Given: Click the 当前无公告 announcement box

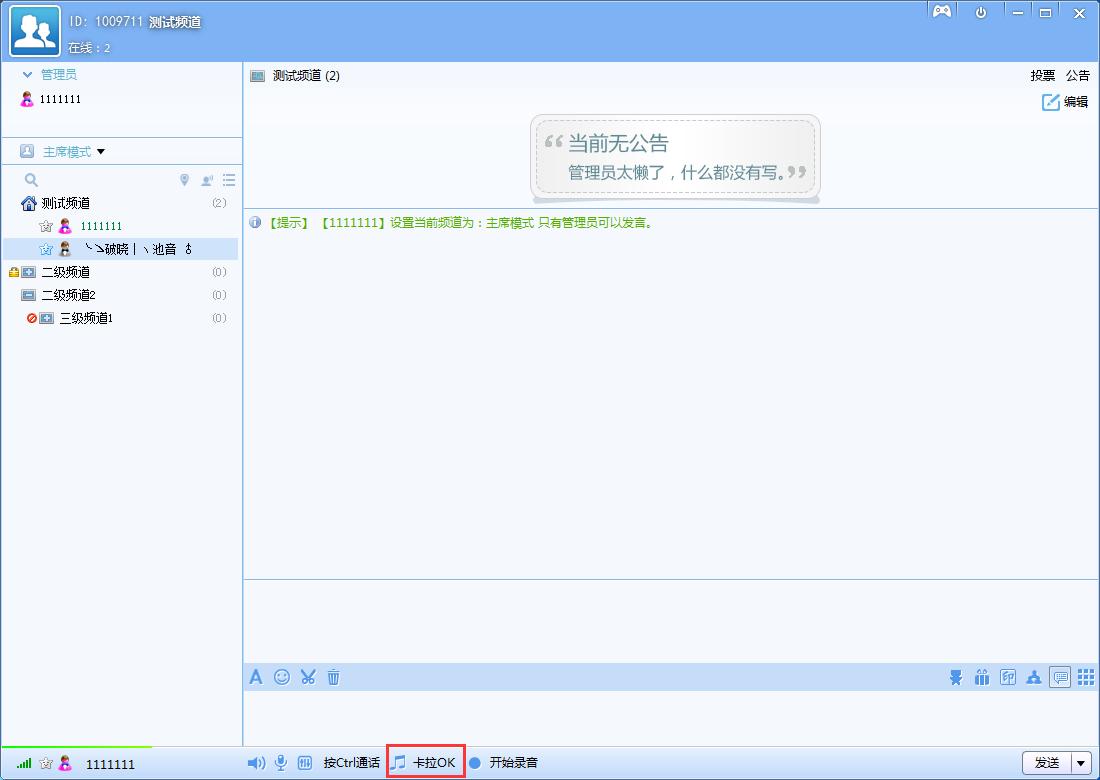Looking at the screenshot, I should tap(675, 158).
